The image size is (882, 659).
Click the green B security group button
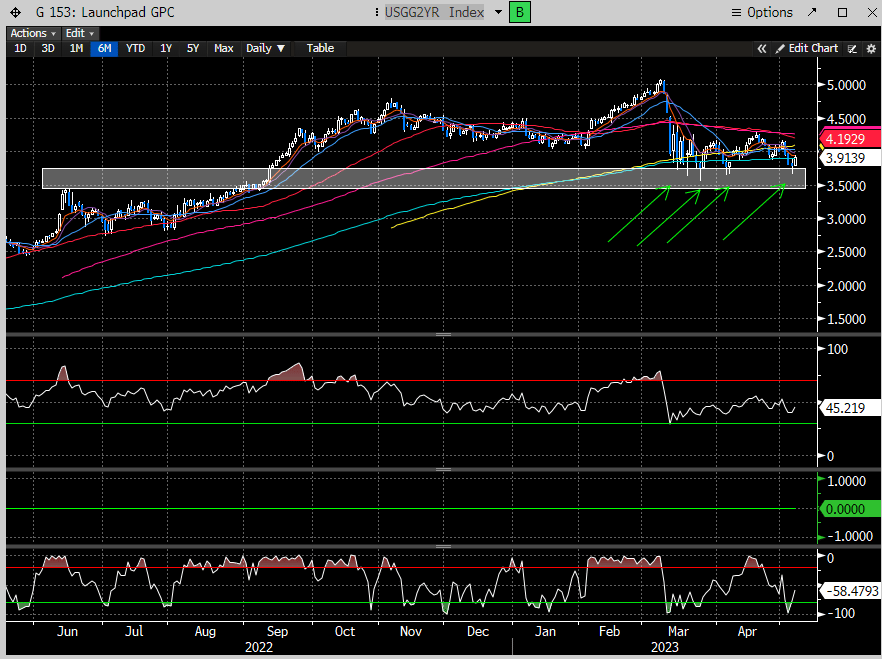520,13
